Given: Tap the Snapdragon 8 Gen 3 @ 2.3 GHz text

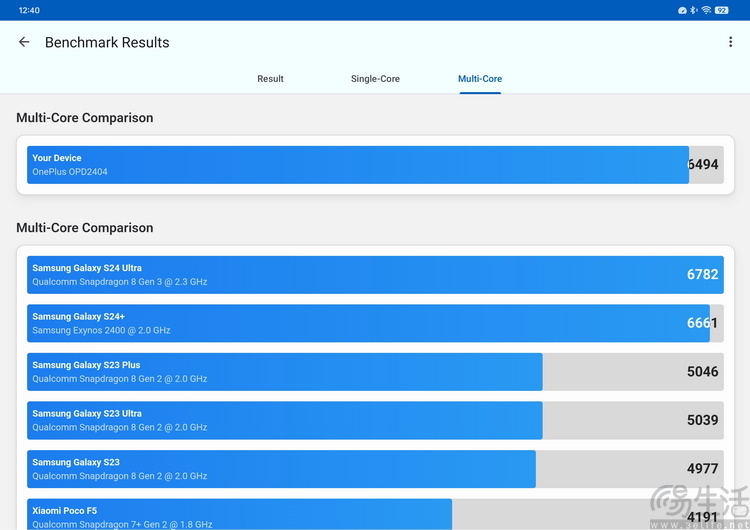Looking at the screenshot, I should pos(120,282).
